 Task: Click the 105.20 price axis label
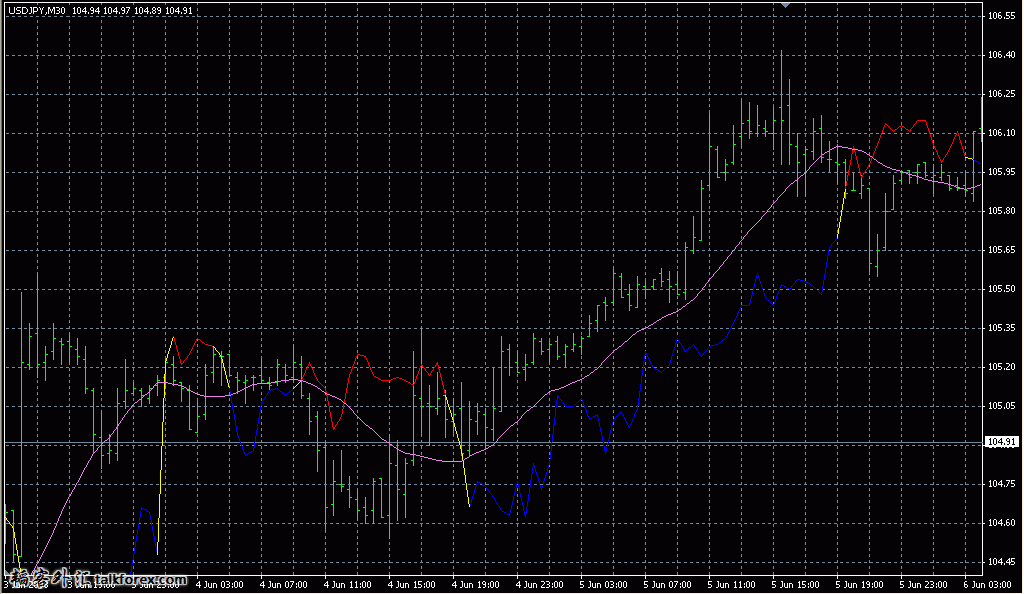point(1001,367)
